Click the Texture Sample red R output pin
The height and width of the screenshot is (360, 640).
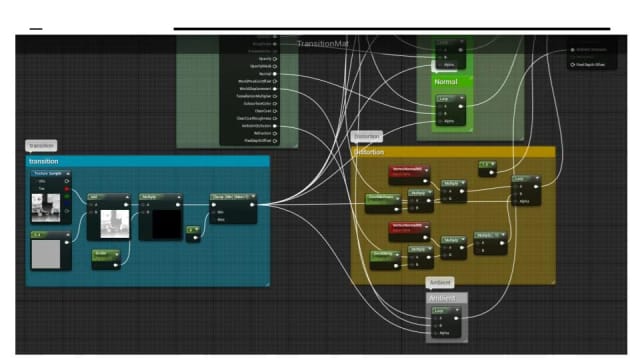(67, 189)
